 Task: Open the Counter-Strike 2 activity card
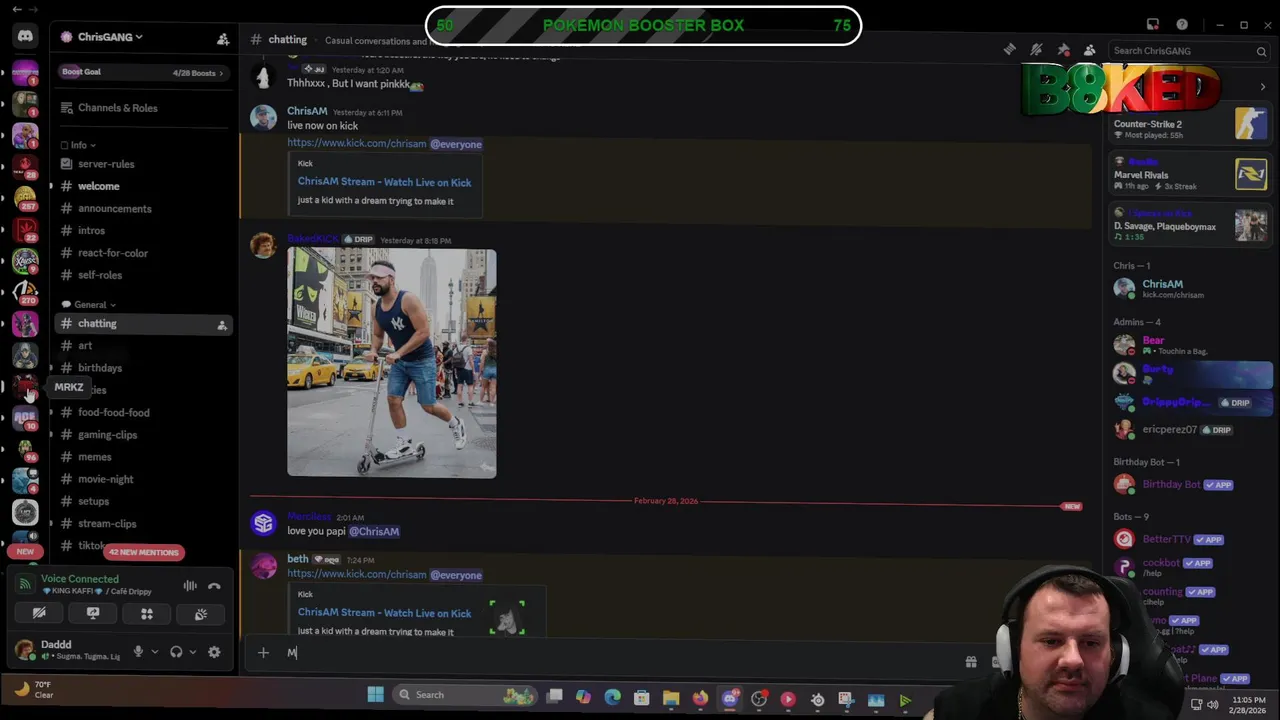coord(1190,125)
